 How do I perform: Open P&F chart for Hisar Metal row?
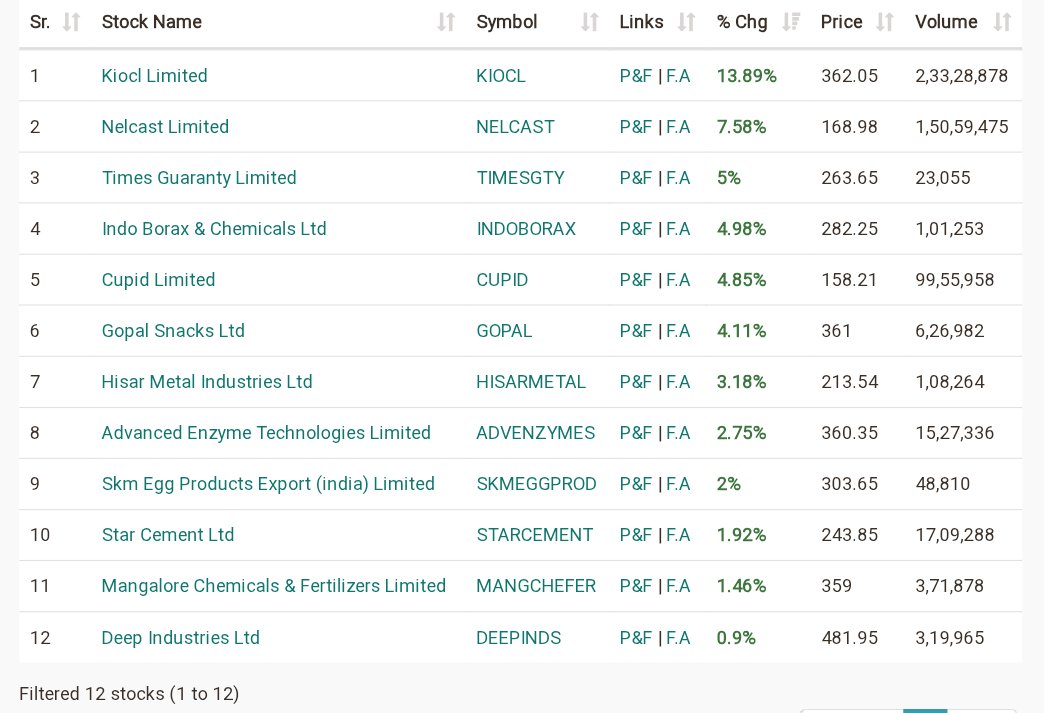coord(636,382)
